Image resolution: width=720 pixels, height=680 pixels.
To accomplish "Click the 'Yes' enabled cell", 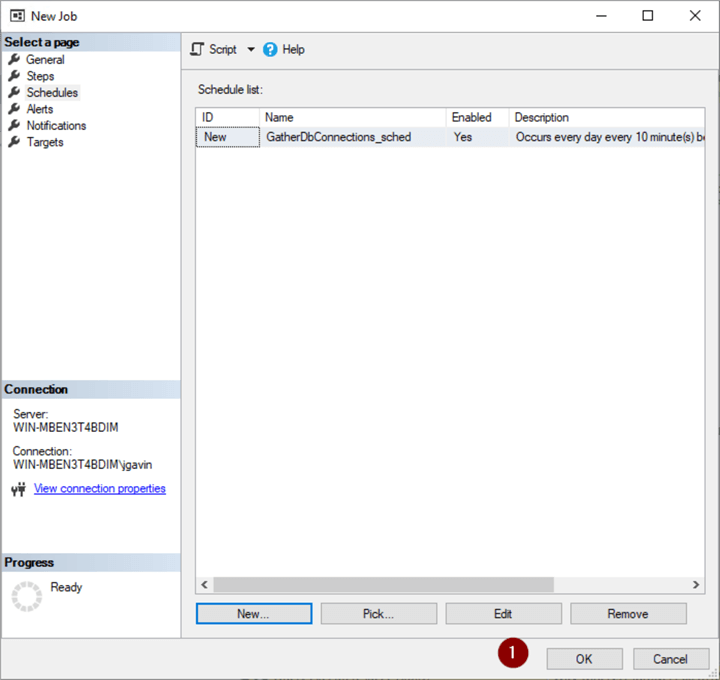I will point(478,137).
